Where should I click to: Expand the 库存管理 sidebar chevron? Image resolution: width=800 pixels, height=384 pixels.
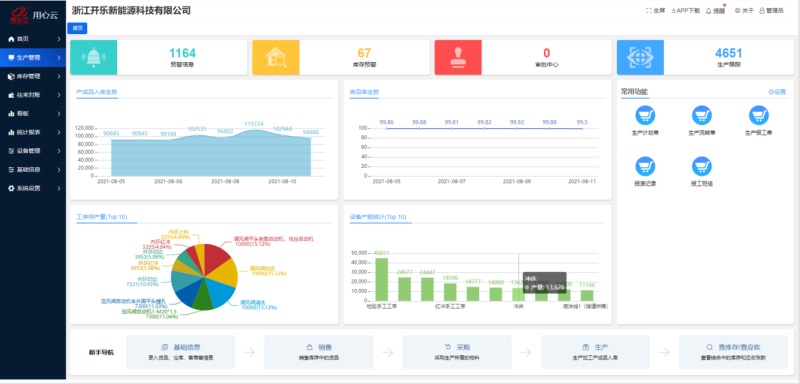59,76
